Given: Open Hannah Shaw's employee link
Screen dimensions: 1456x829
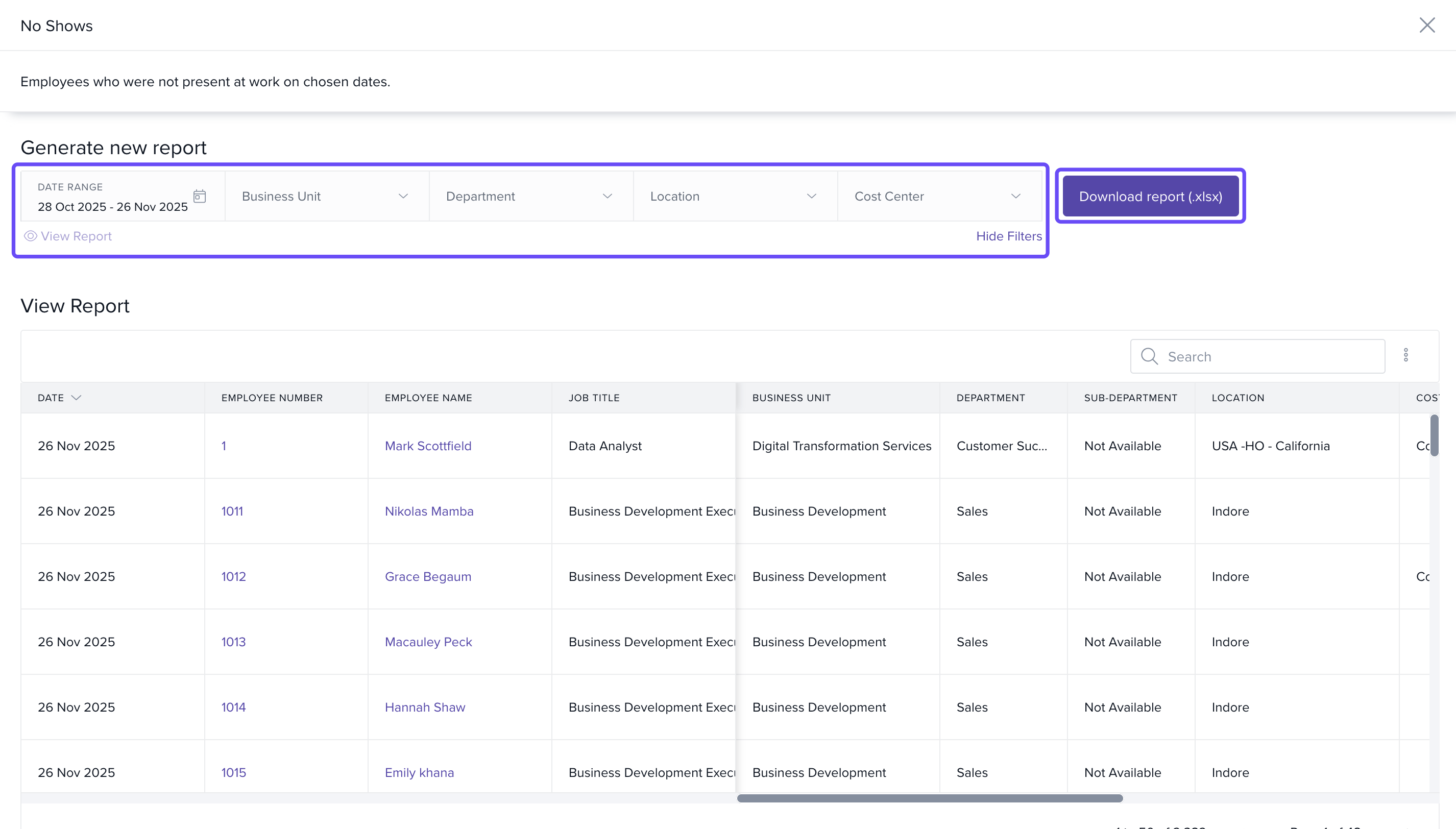Looking at the screenshot, I should pos(425,706).
